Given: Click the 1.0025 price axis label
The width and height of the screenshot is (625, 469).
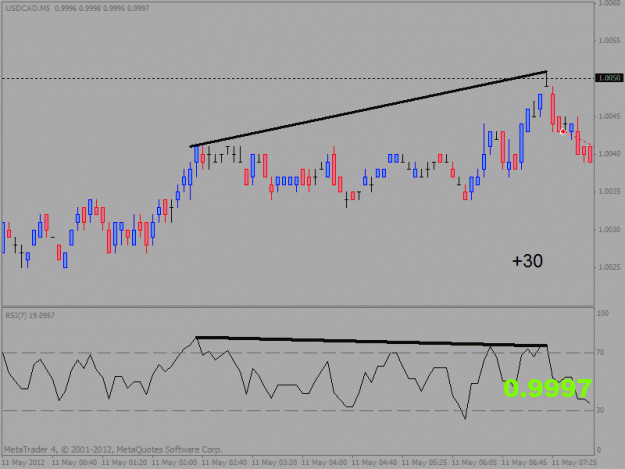Looking at the screenshot, I should [609, 267].
